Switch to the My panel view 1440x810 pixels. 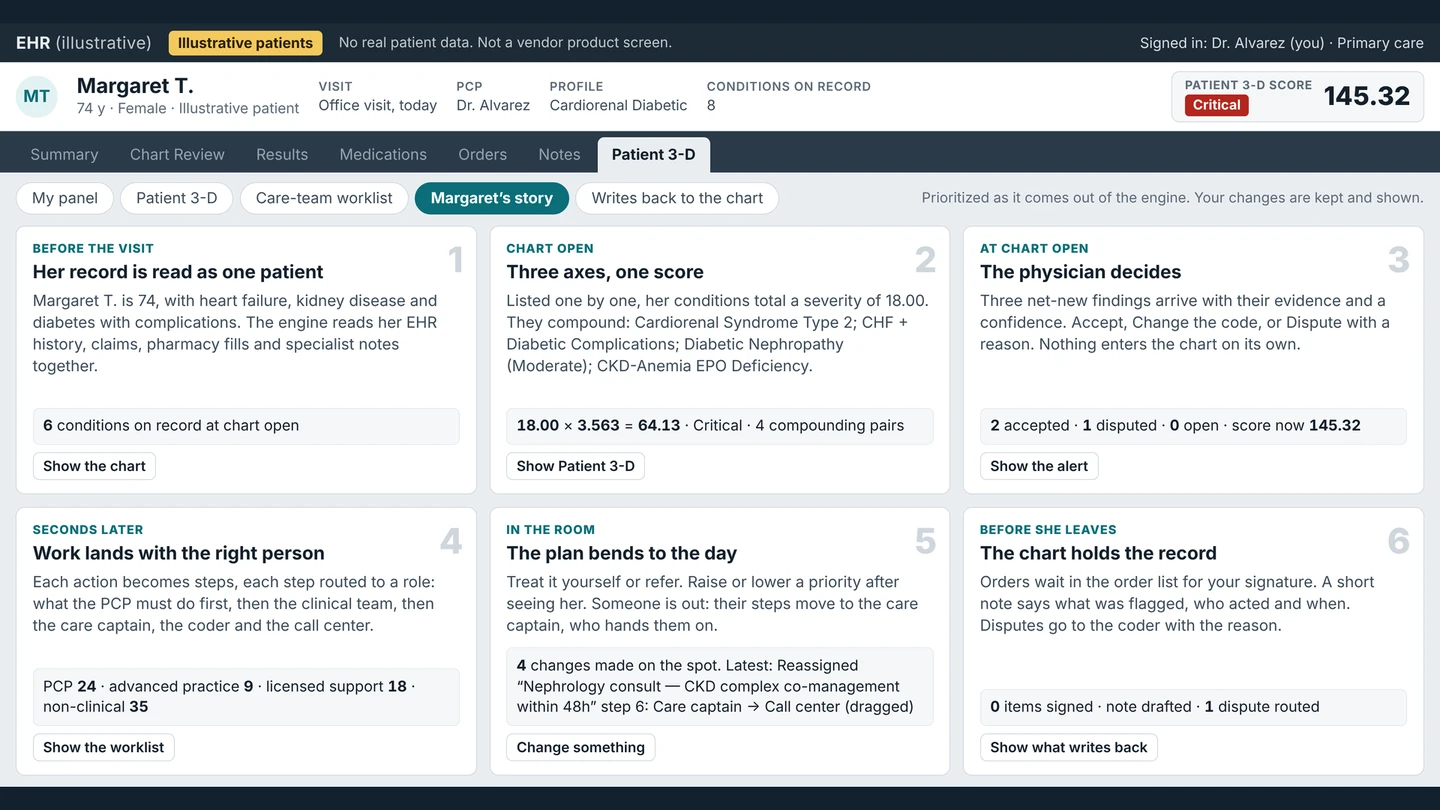click(65, 198)
